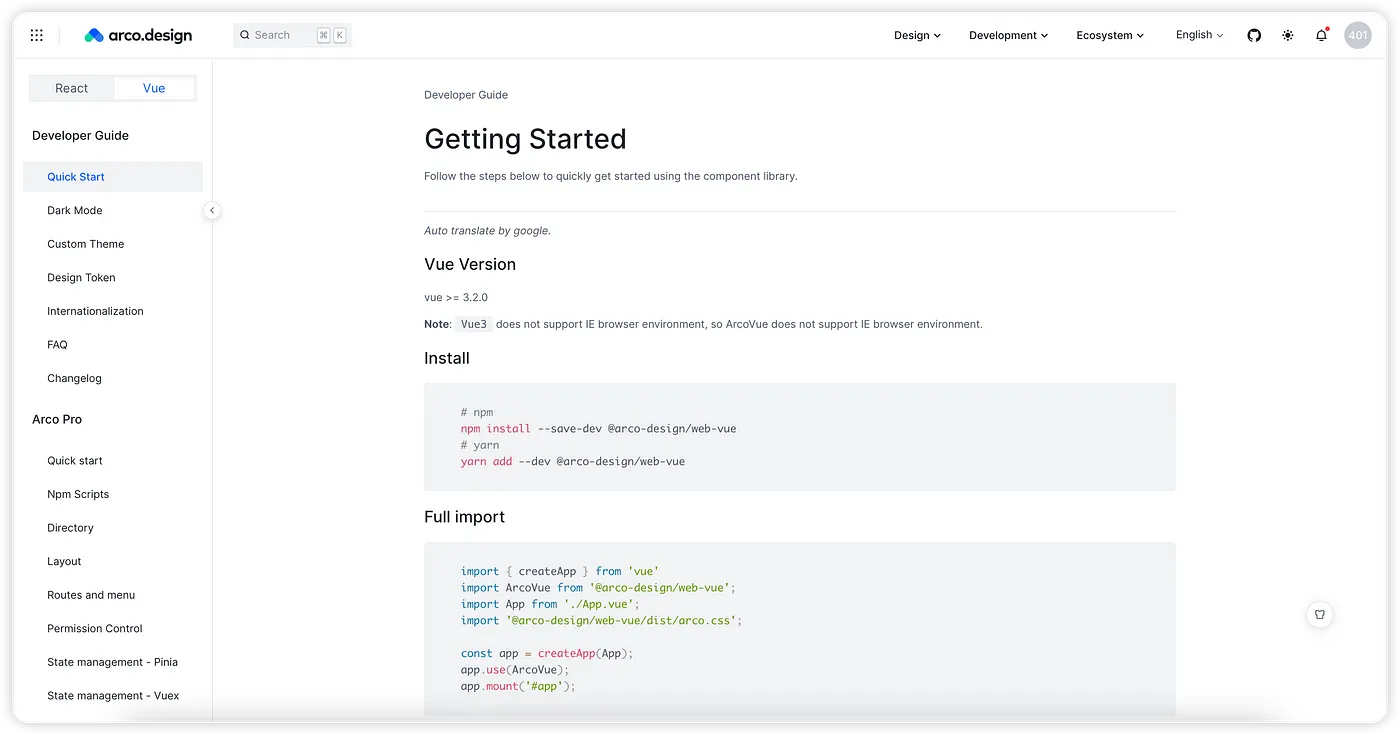The width and height of the screenshot is (1400, 735).
Task: Open the apps grid menu icon
Action: [37, 35]
